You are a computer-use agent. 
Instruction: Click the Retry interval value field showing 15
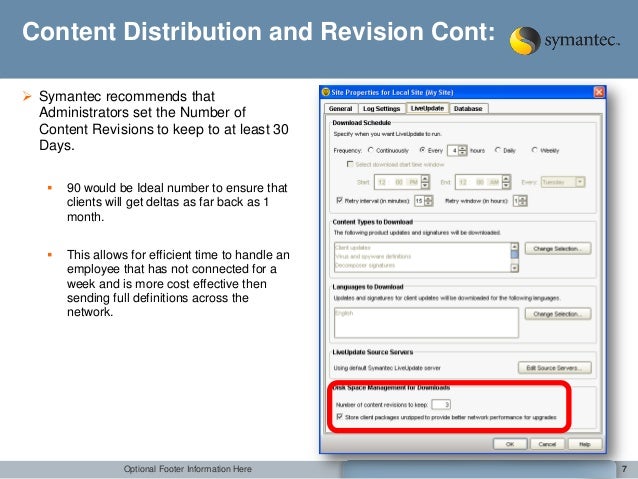click(419, 201)
